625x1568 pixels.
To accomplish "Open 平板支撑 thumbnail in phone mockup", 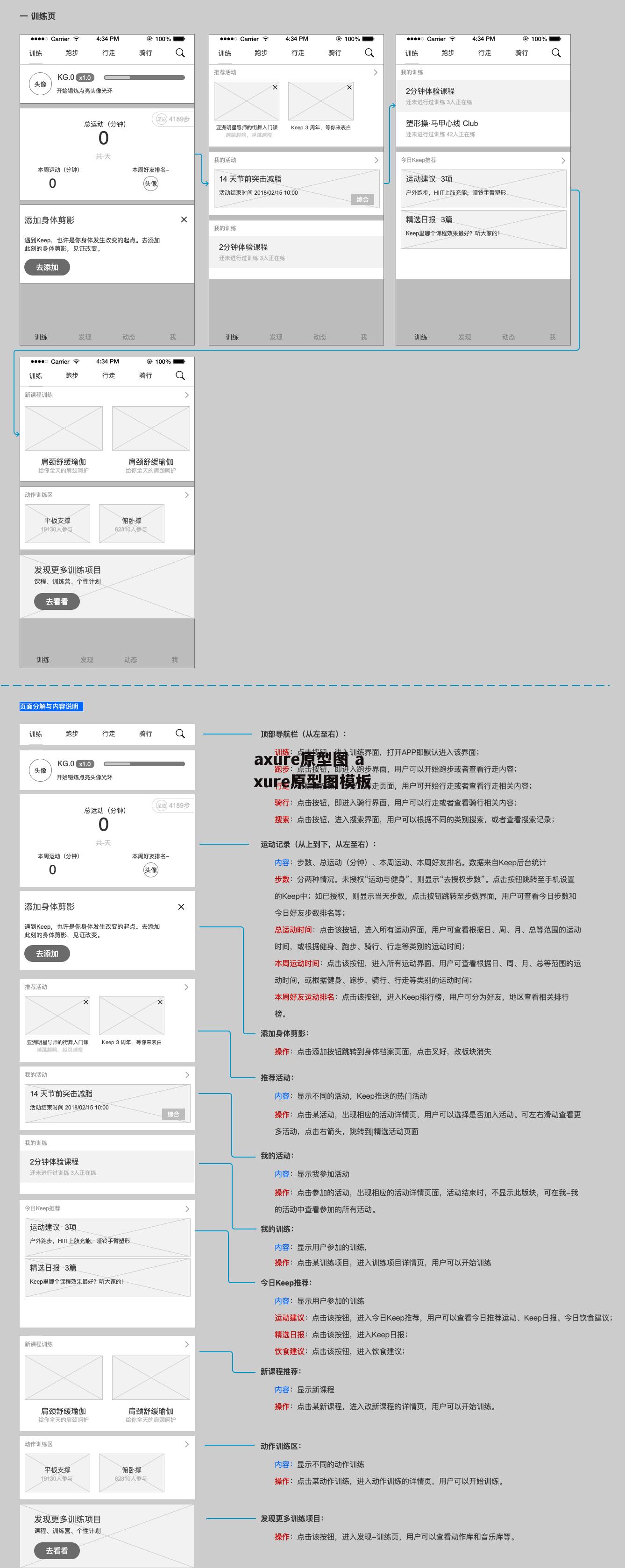I will [57, 523].
